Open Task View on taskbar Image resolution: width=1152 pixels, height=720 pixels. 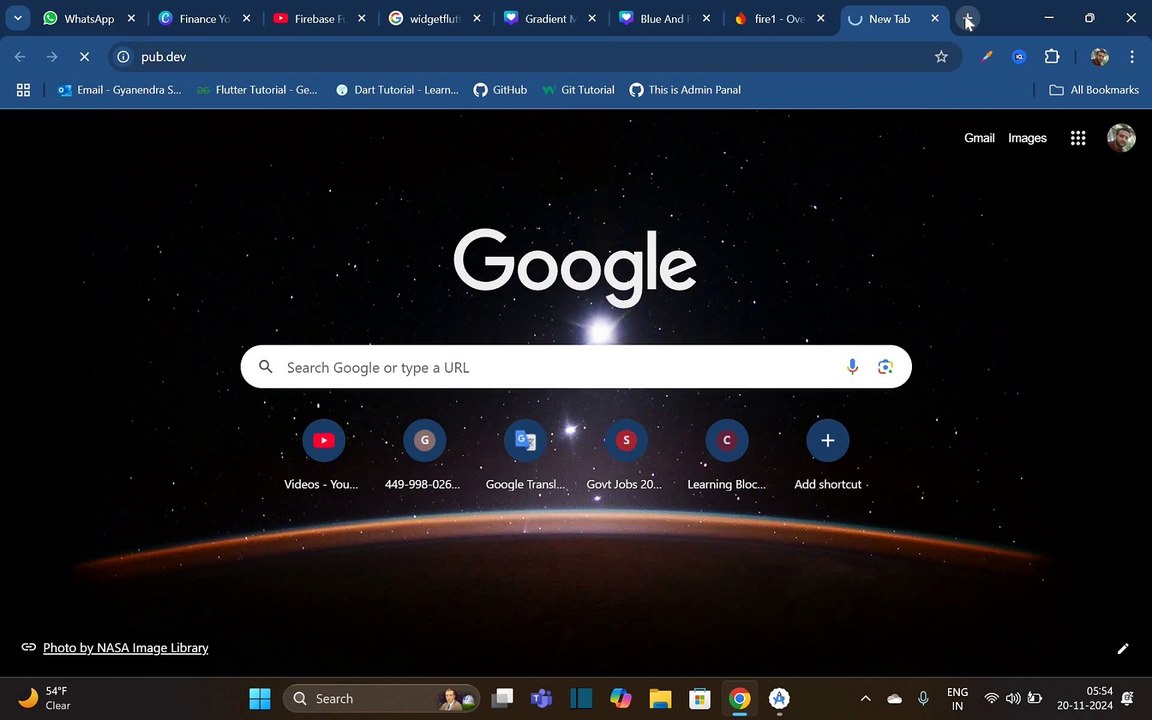point(502,698)
